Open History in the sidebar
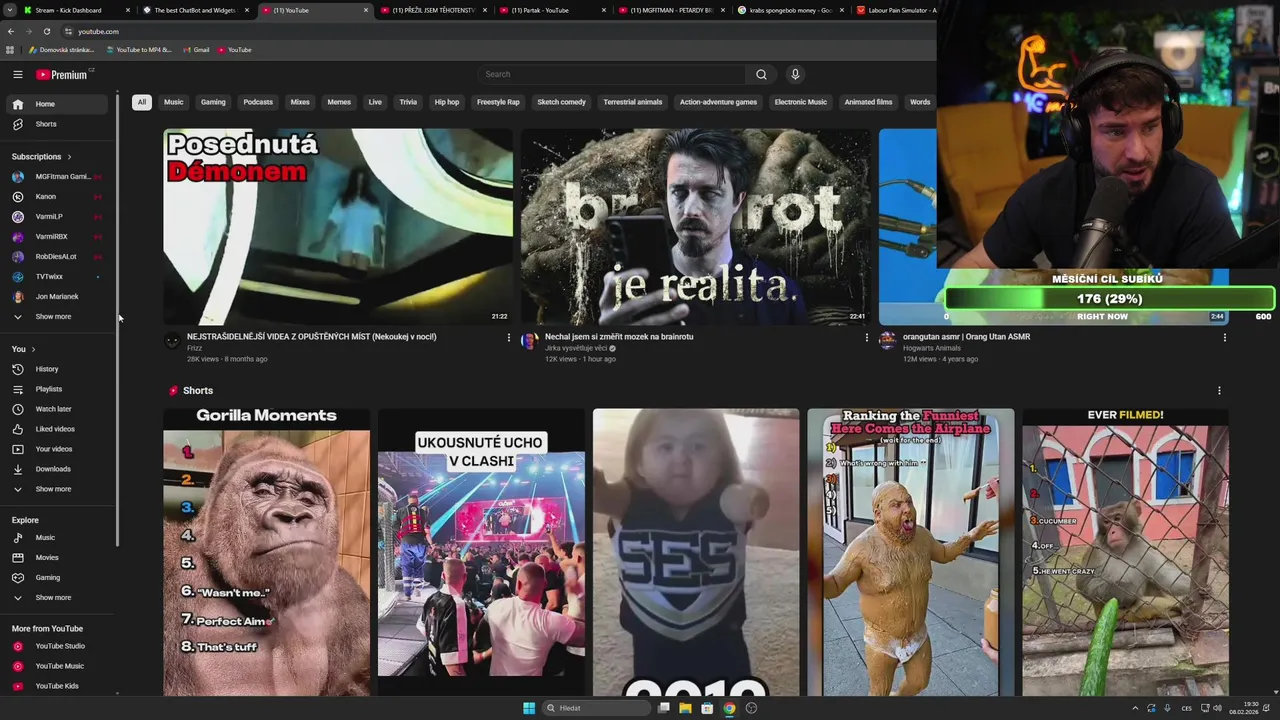This screenshot has height=720, width=1280. (x=56, y=369)
